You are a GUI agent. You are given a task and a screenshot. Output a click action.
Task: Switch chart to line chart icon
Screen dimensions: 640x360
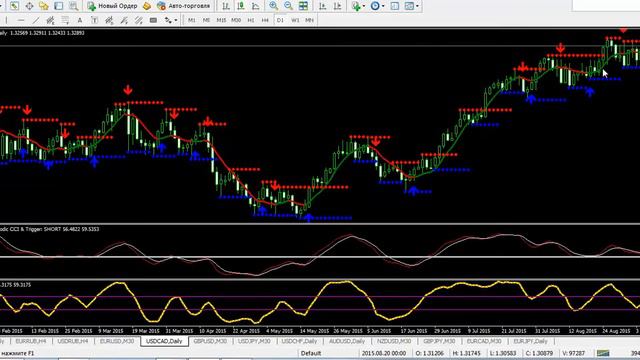tap(256, 6)
